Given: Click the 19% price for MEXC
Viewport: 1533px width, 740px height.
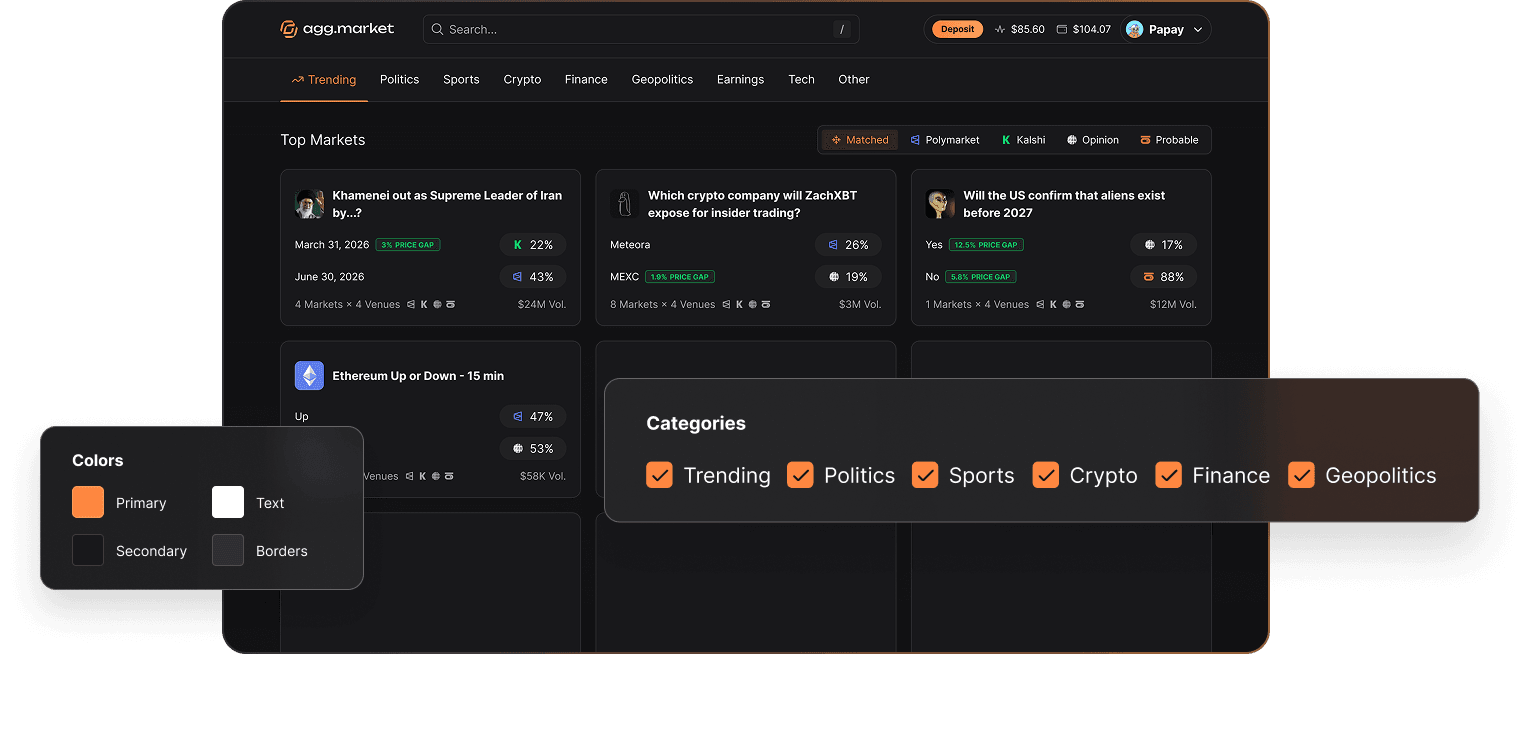Looking at the screenshot, I should 848,277.
